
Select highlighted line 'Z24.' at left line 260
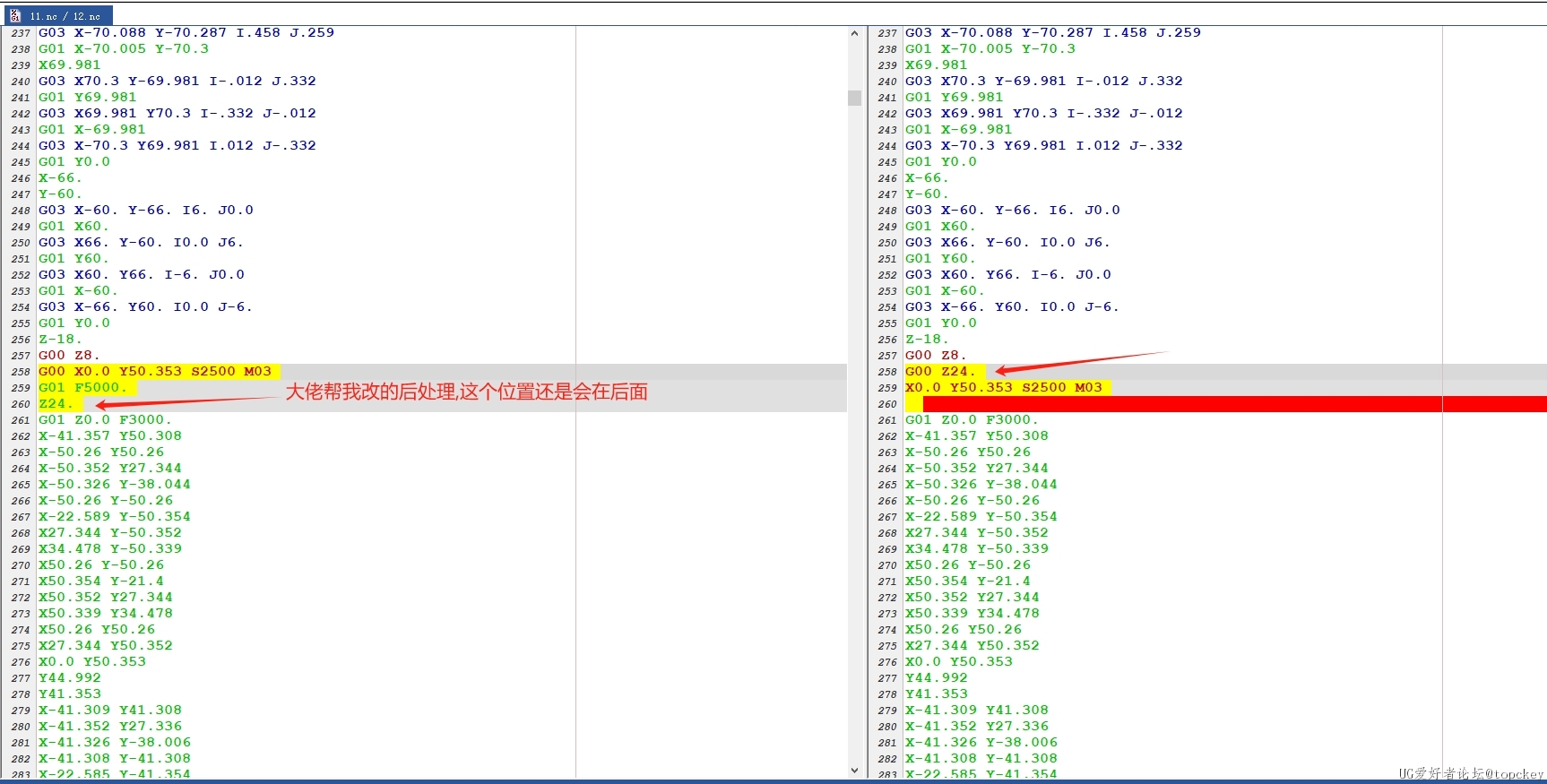coord(56,404)
